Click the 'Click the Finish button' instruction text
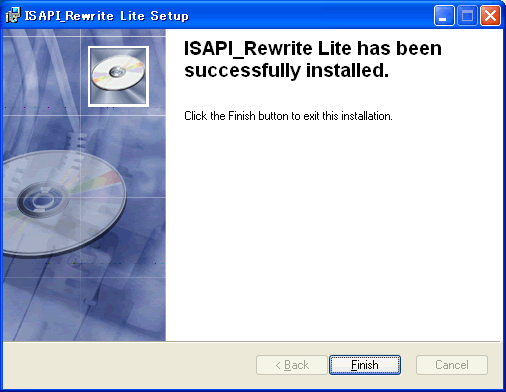The image size is (506, 392). coord(288,116)
